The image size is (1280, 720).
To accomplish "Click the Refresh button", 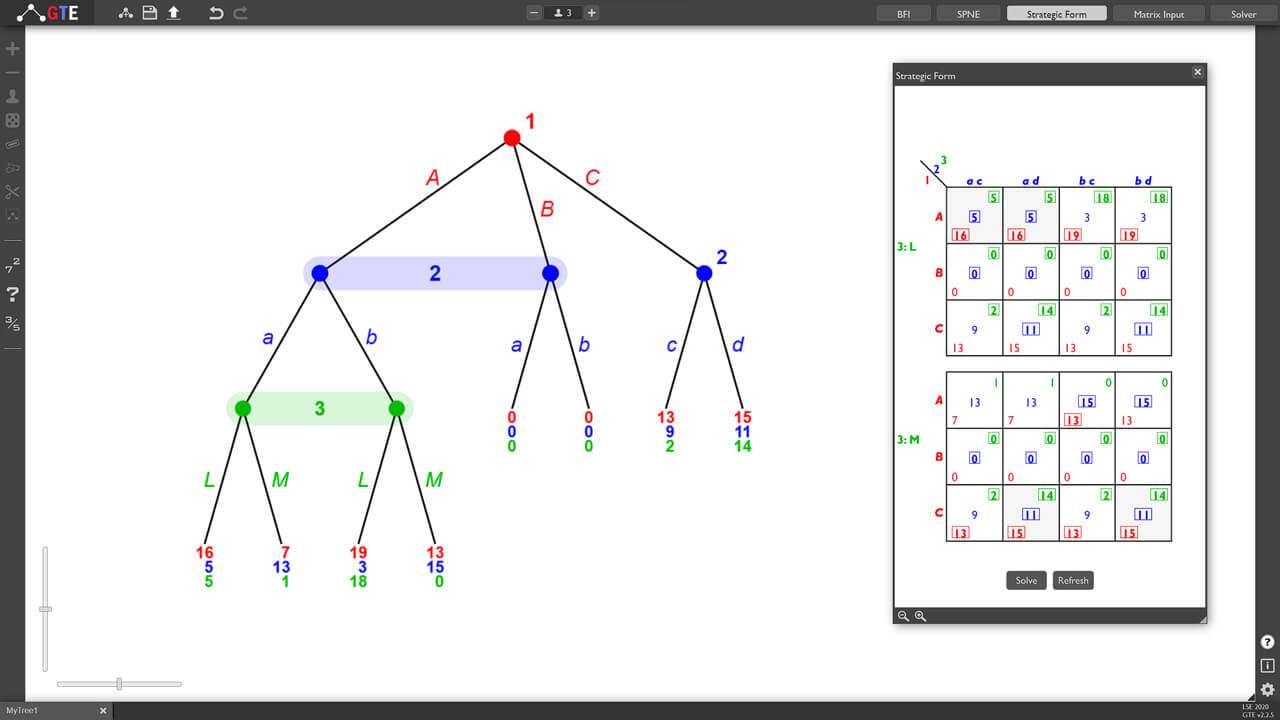I will click(1073, 580).
